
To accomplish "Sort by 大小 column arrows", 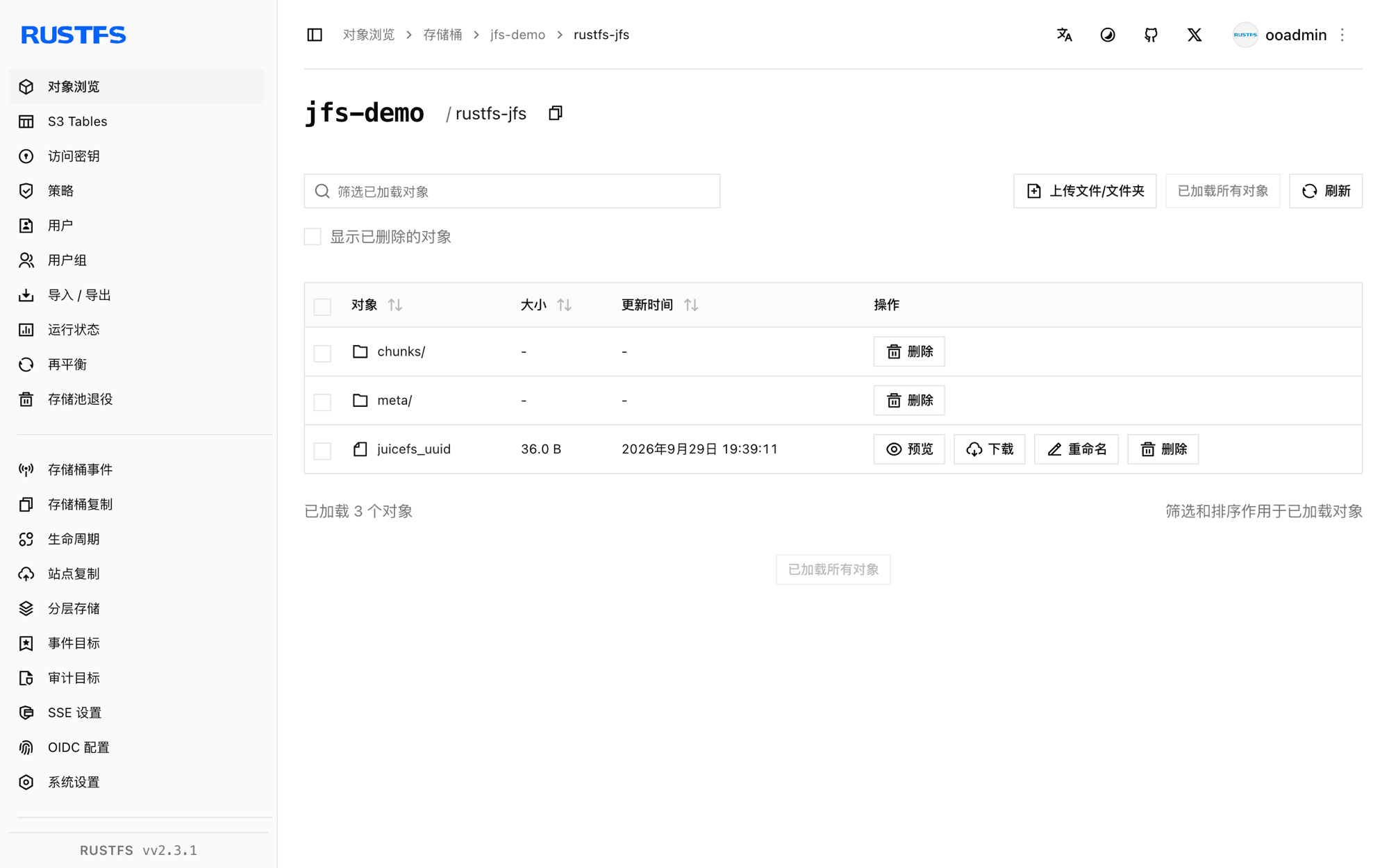I will coord(564,305).
